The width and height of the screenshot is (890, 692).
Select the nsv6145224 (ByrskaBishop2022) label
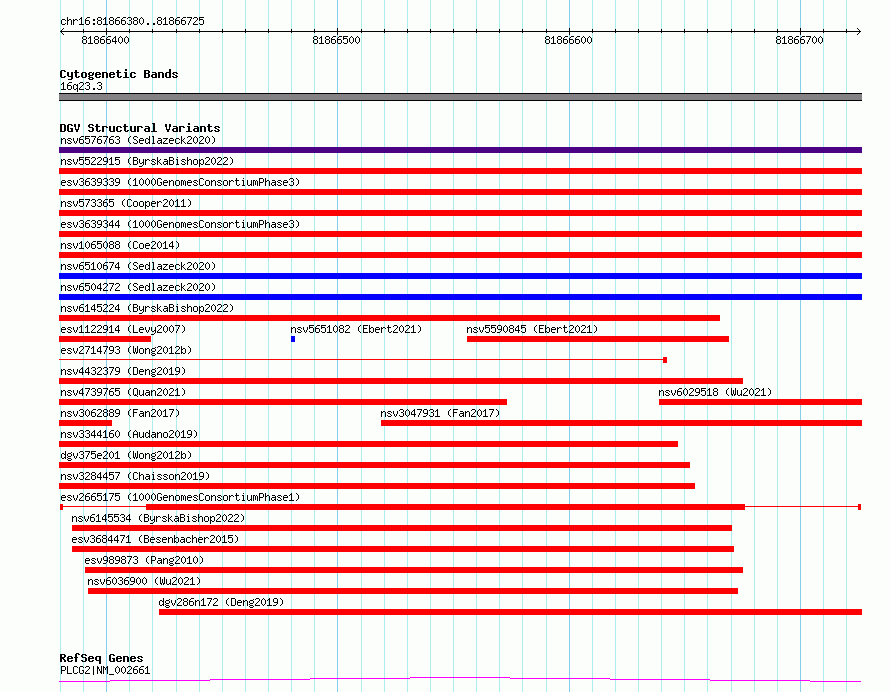(x=147, y=308)
